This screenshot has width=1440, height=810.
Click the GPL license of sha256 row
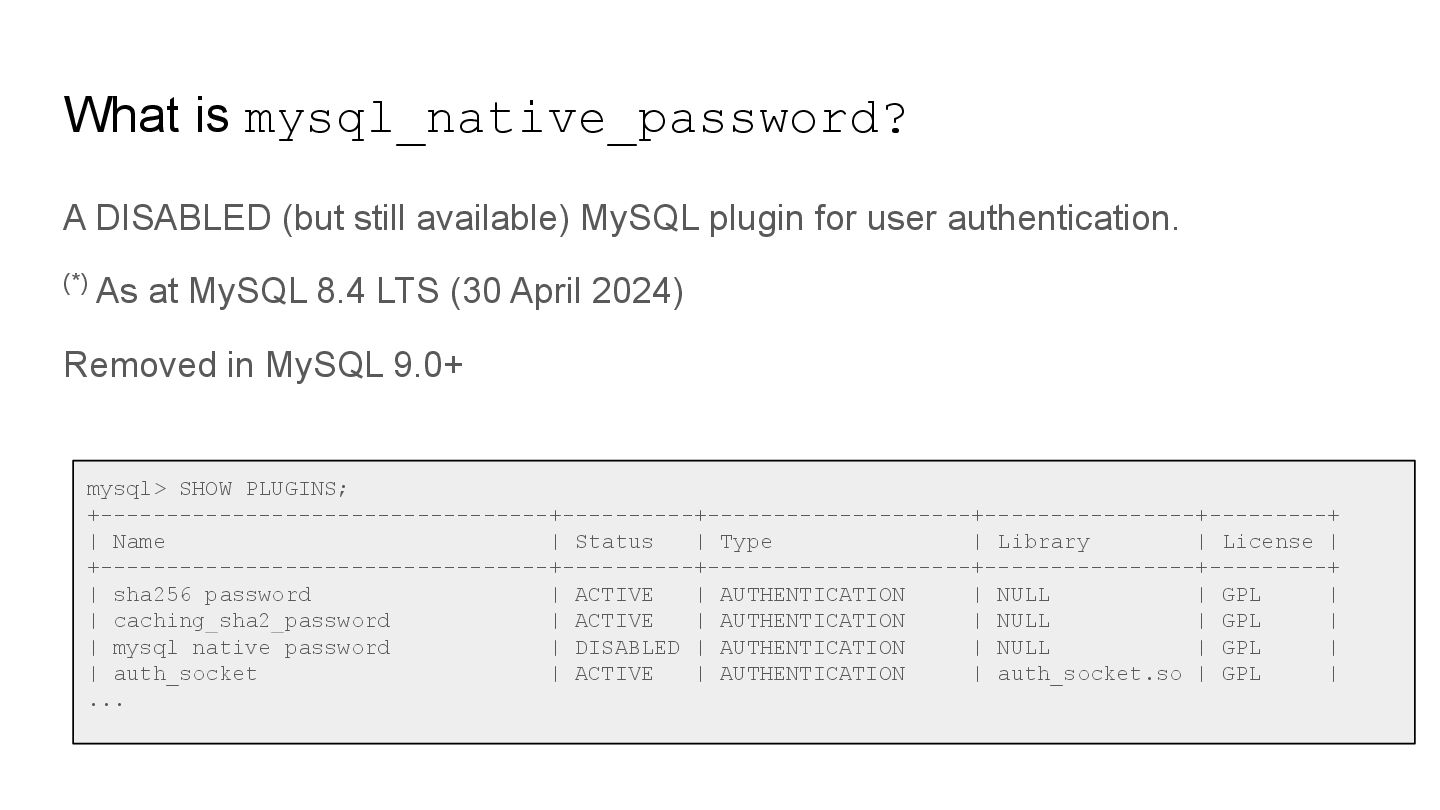tap(1241, 595)
